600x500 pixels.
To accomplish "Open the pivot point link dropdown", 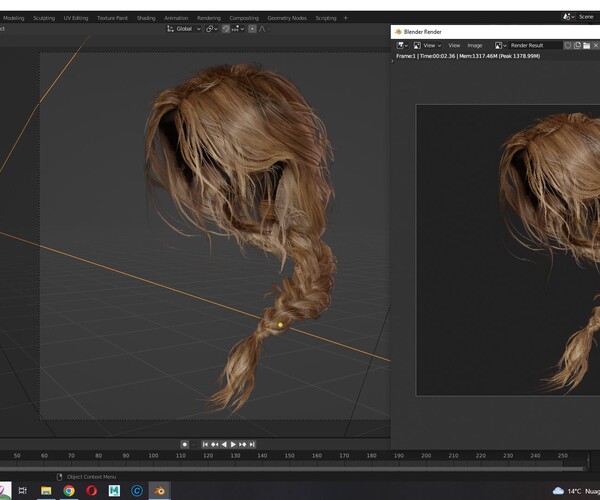I will (x=212, y=29).
